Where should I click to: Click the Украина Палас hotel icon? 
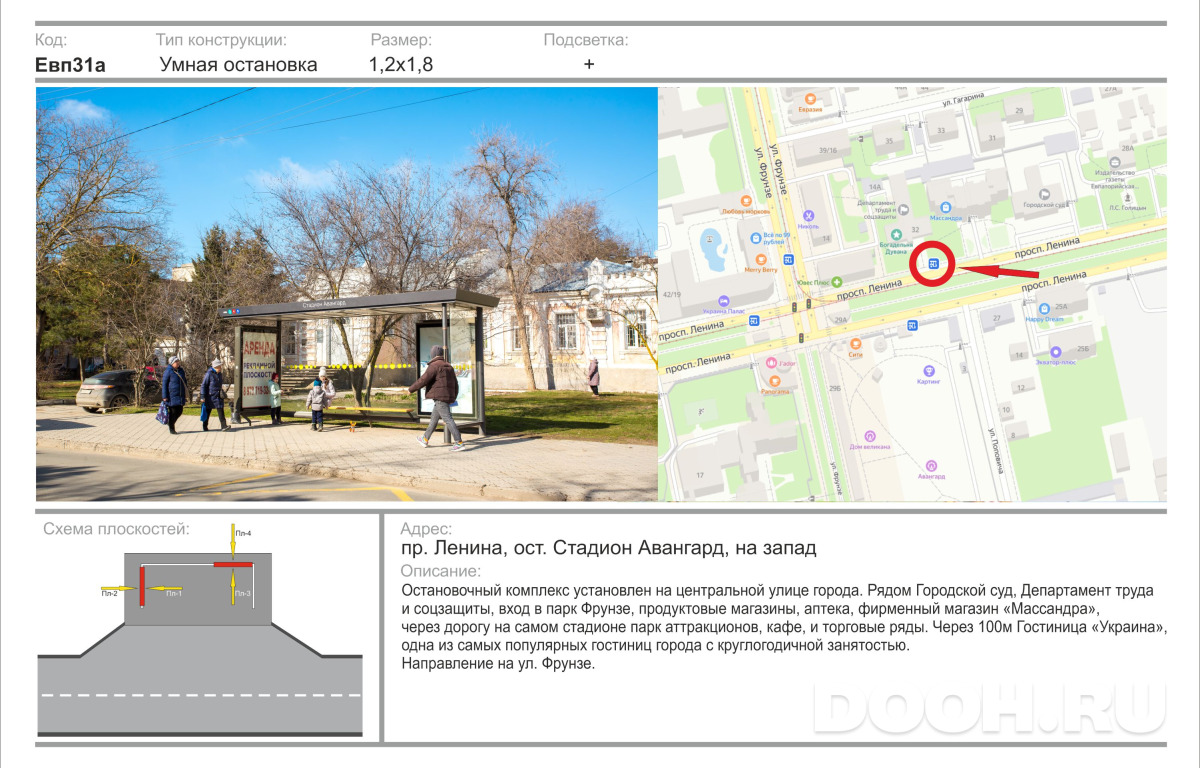point(722,300)
